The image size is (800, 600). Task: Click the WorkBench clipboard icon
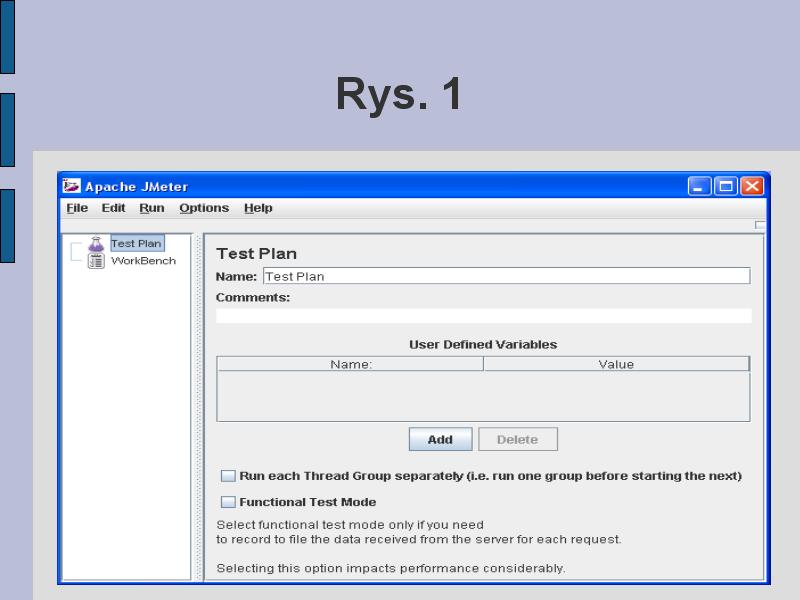[x=96, y=261]
